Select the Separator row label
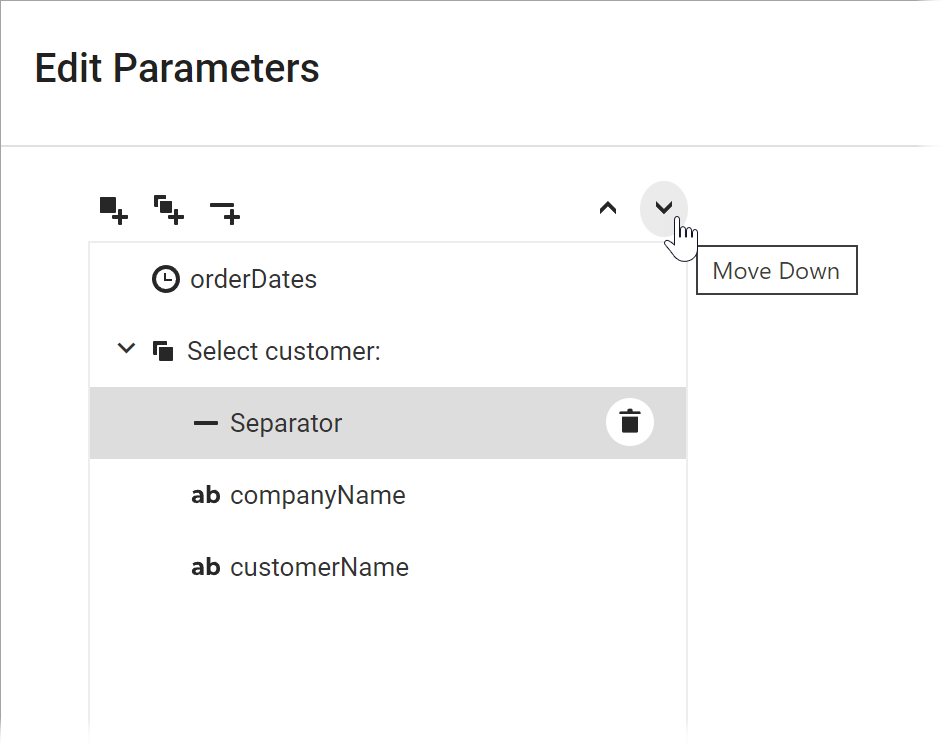This screenshot has height=748, width=946. pyautogui.click(x=286, y=423)
